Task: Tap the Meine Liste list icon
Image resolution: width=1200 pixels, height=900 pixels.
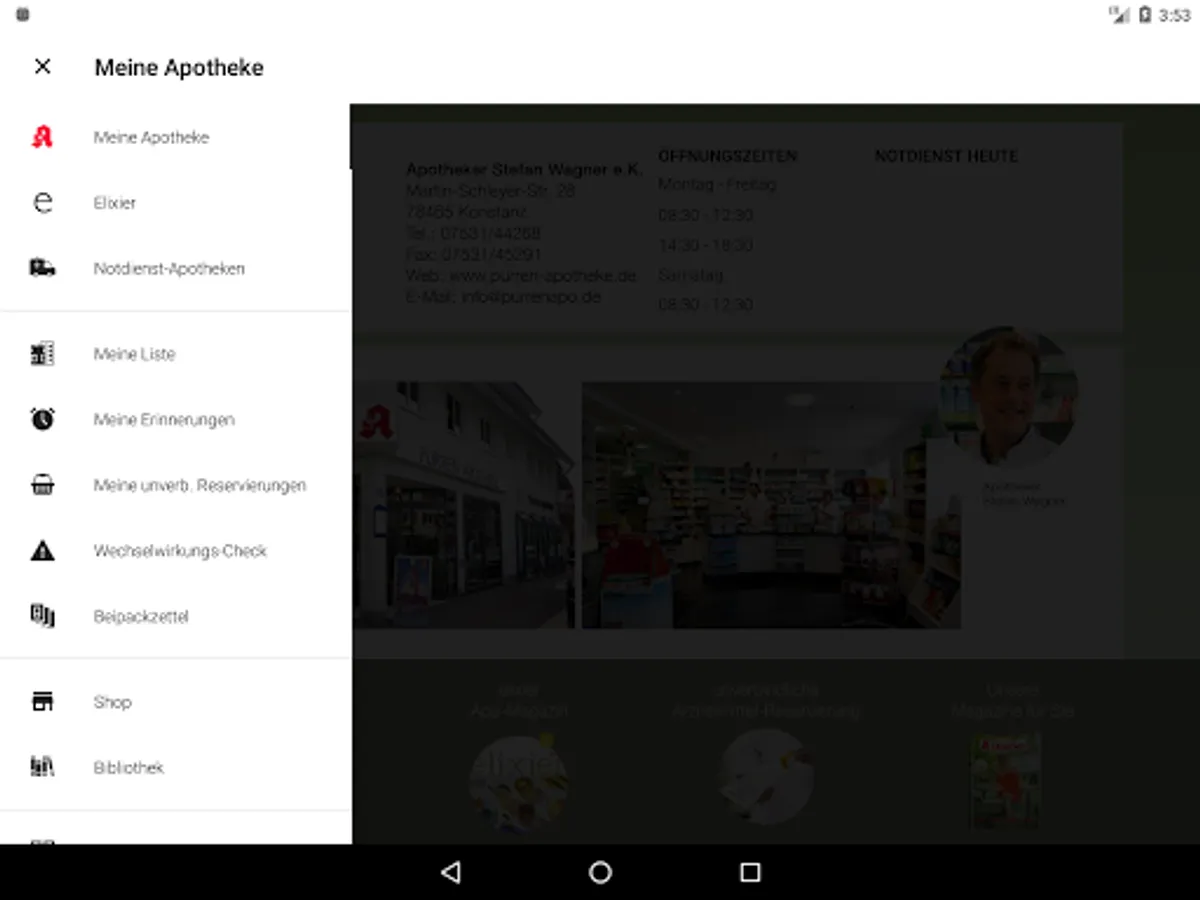Action: point(42,354)
